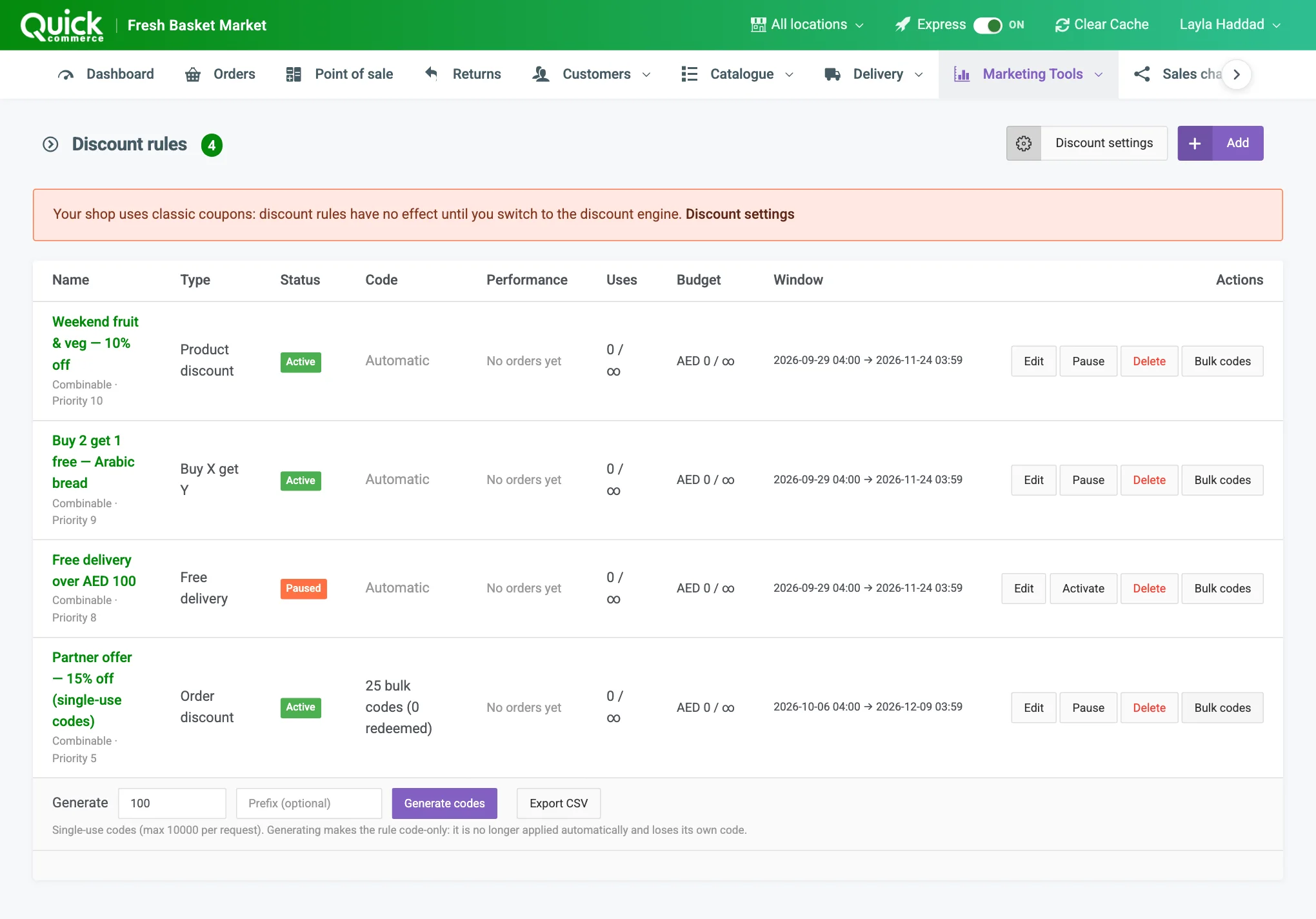Pause the Buy 2 get 1 free rule

tap(1088, 480)
